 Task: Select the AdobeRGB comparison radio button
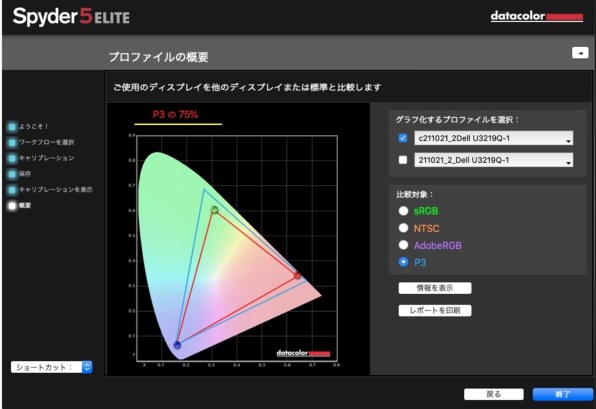pos(403,245)
